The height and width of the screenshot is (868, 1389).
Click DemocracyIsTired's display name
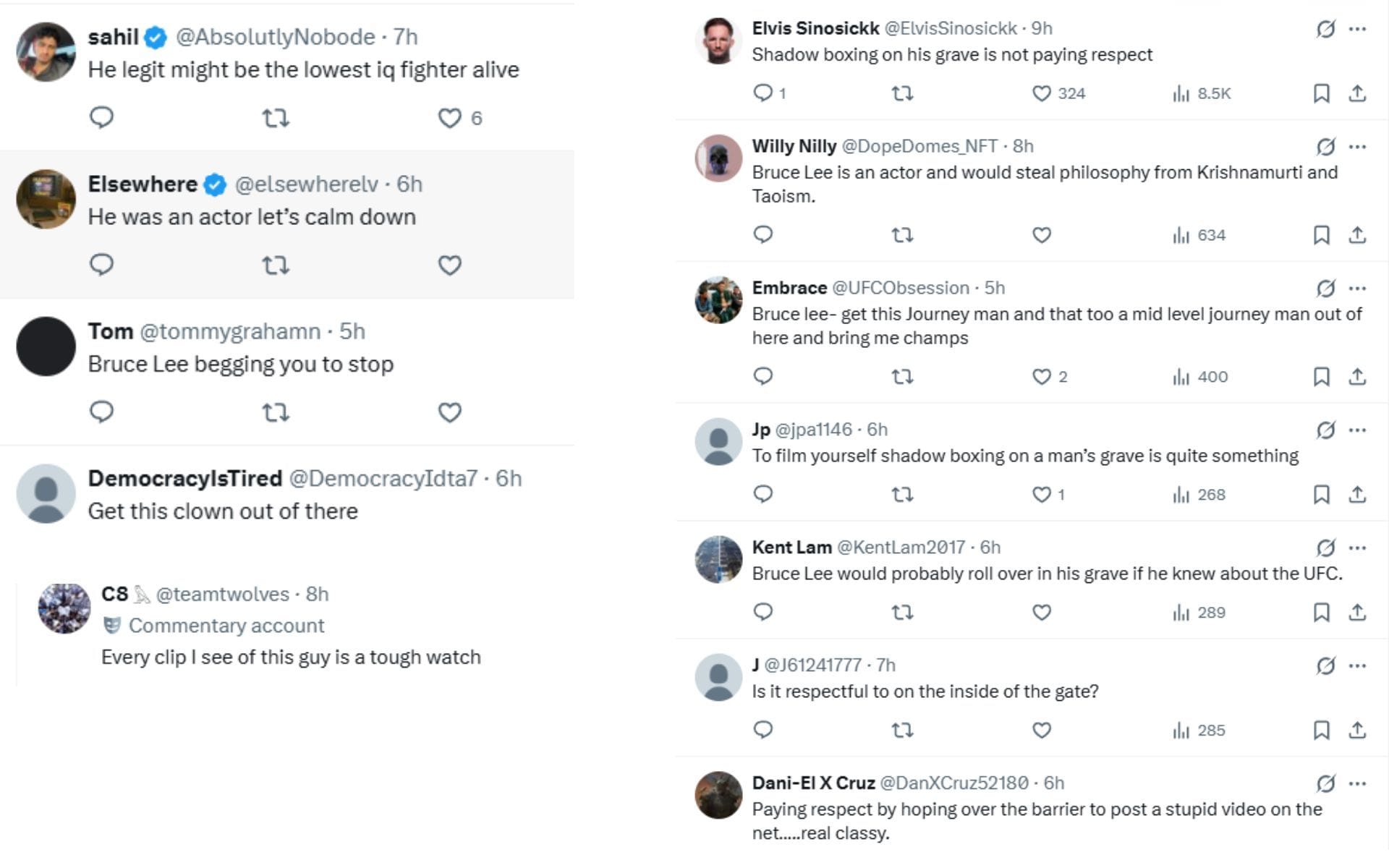(184, 479)
